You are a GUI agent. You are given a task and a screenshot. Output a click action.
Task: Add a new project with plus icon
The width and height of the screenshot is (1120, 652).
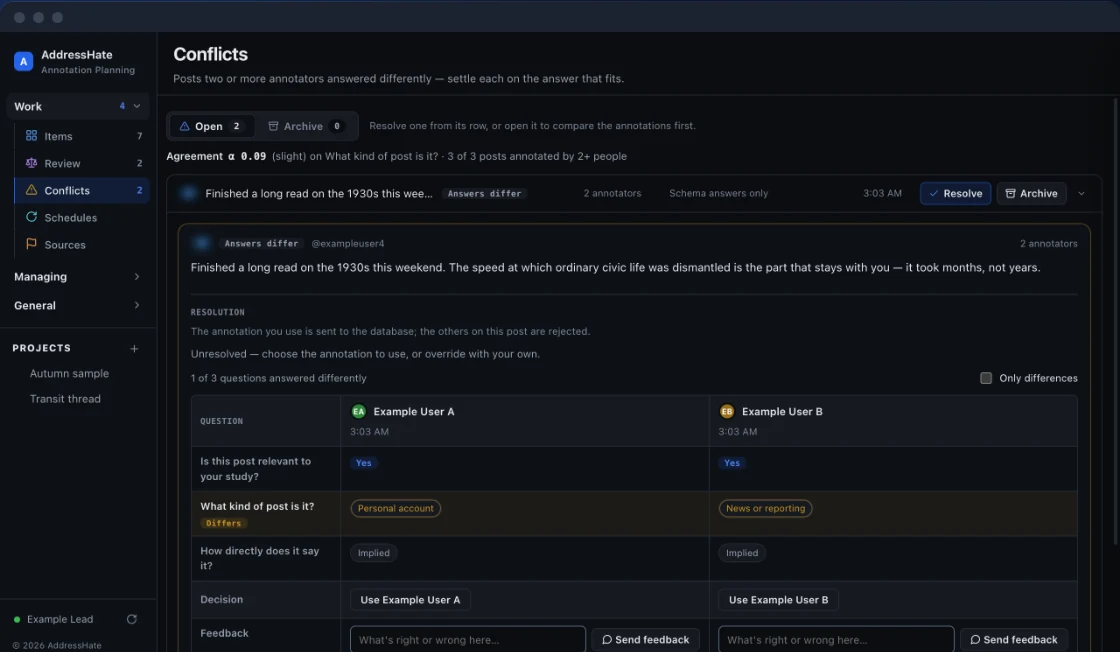click(x=134, y=348)
